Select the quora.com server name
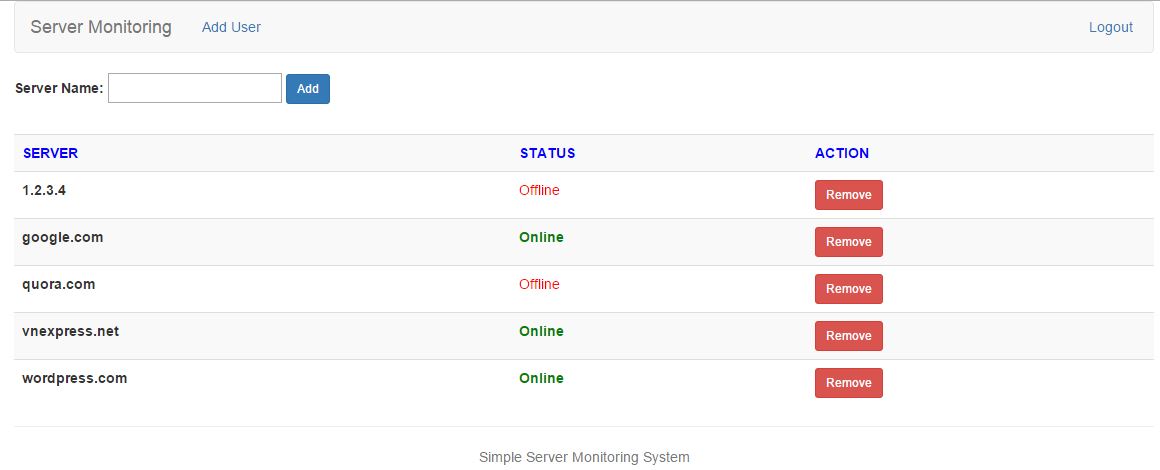 58,284
